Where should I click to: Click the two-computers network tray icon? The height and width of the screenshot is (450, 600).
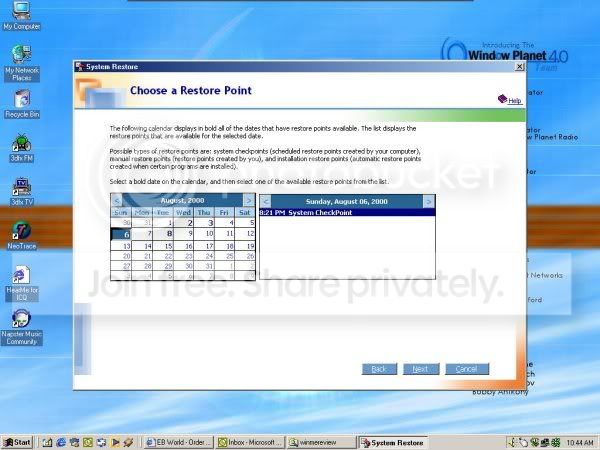pyautogui.click(x=545, y=442)
